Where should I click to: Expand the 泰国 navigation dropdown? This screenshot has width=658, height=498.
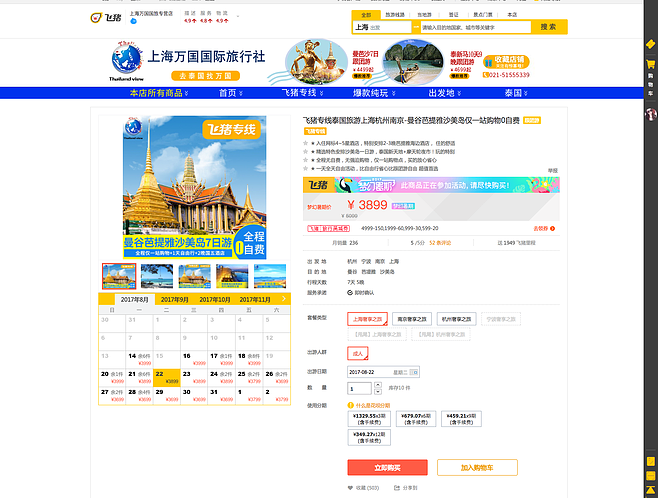[x=516, y=93]
